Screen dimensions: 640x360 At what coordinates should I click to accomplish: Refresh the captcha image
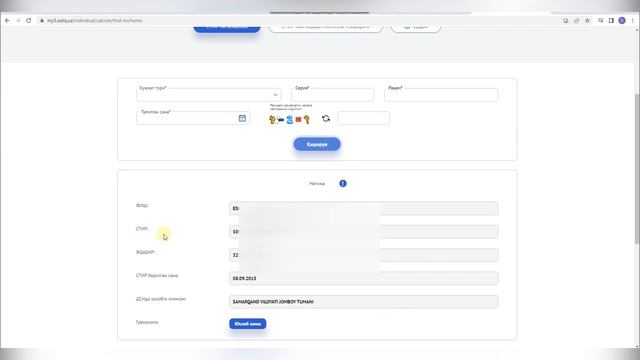pos(326,119)
